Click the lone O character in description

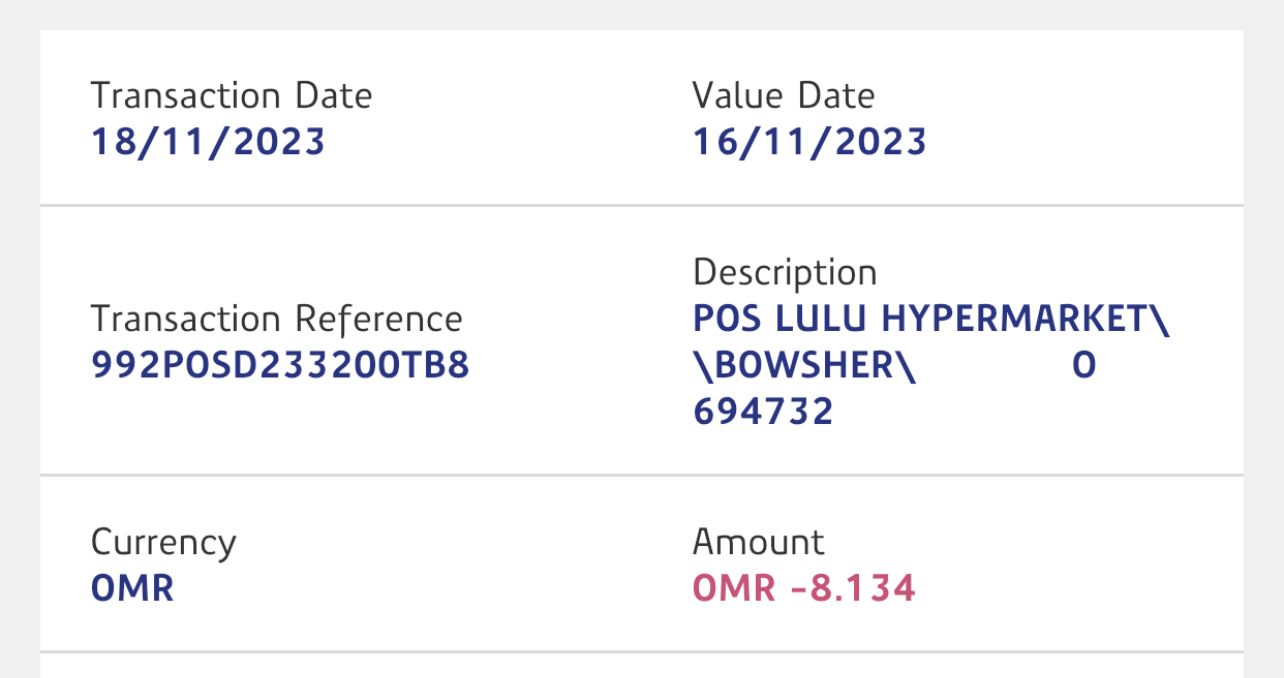coord(1084,366)
